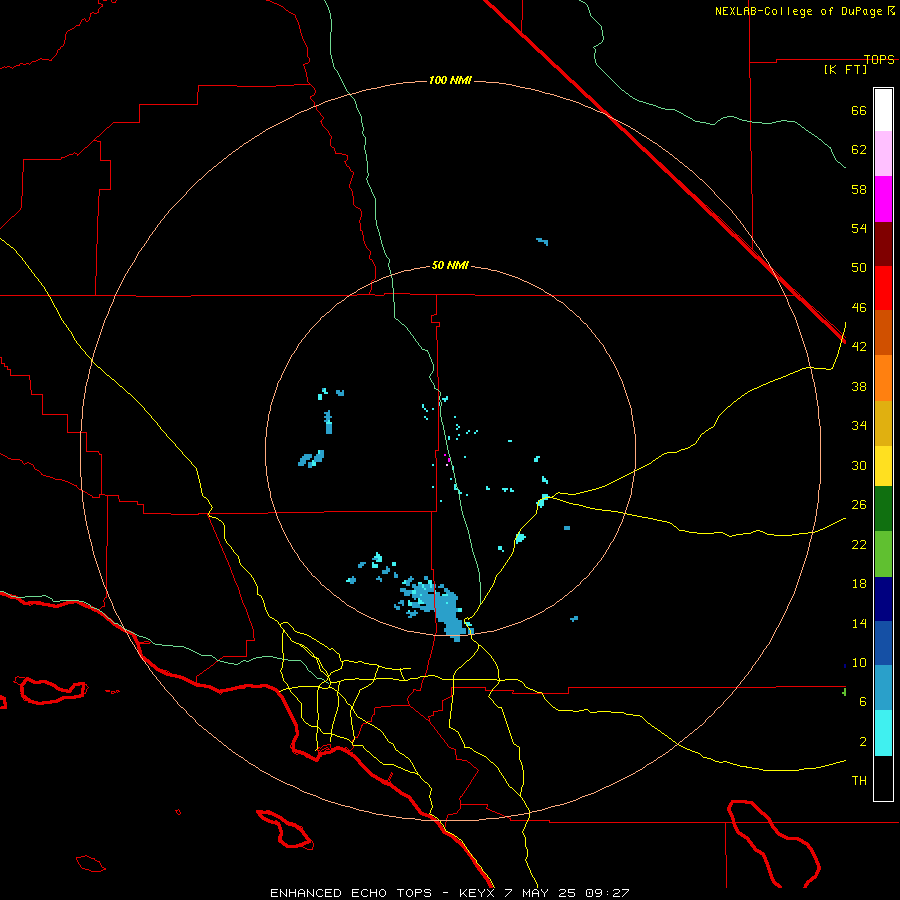Pick the light steel-blue legend swatch
The image size is (900, 900).
tap(883, 688)
